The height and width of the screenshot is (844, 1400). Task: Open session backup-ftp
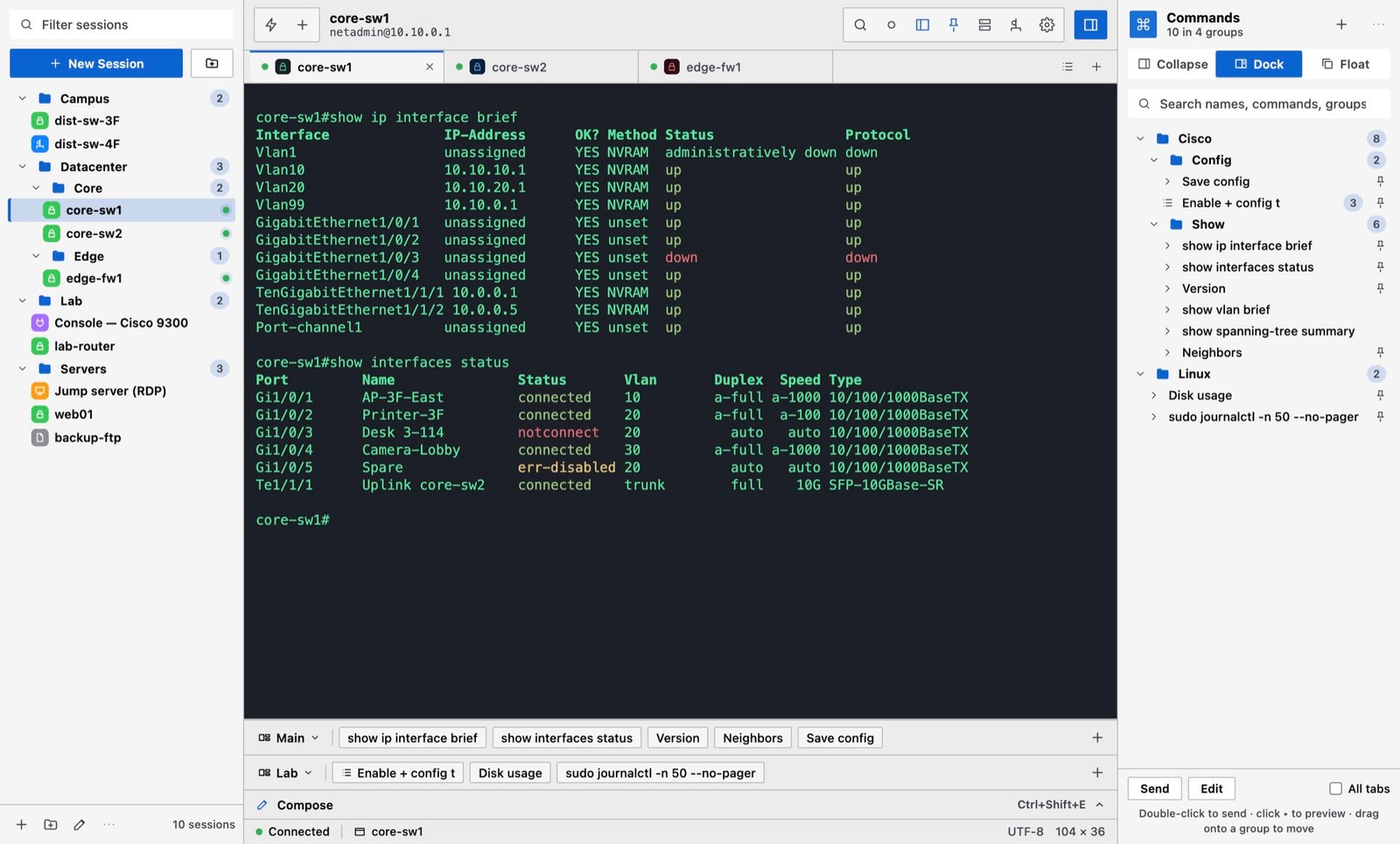pos(122,437)
